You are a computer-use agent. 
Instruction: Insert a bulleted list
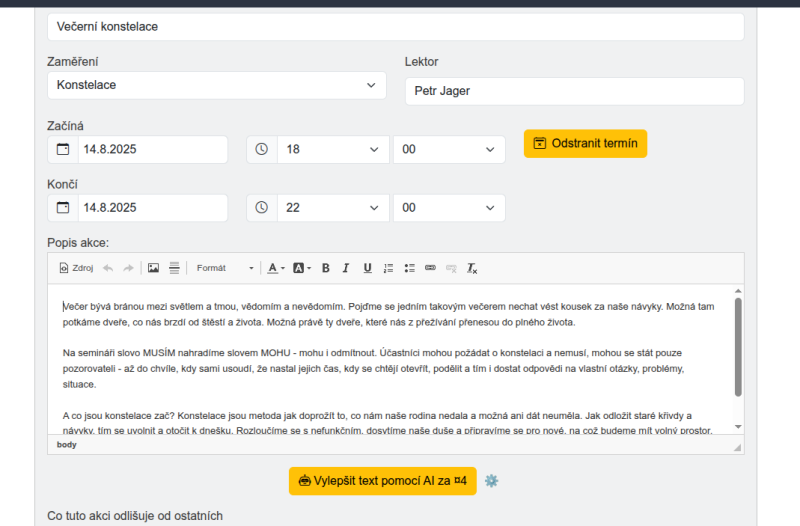pos(409,268)
